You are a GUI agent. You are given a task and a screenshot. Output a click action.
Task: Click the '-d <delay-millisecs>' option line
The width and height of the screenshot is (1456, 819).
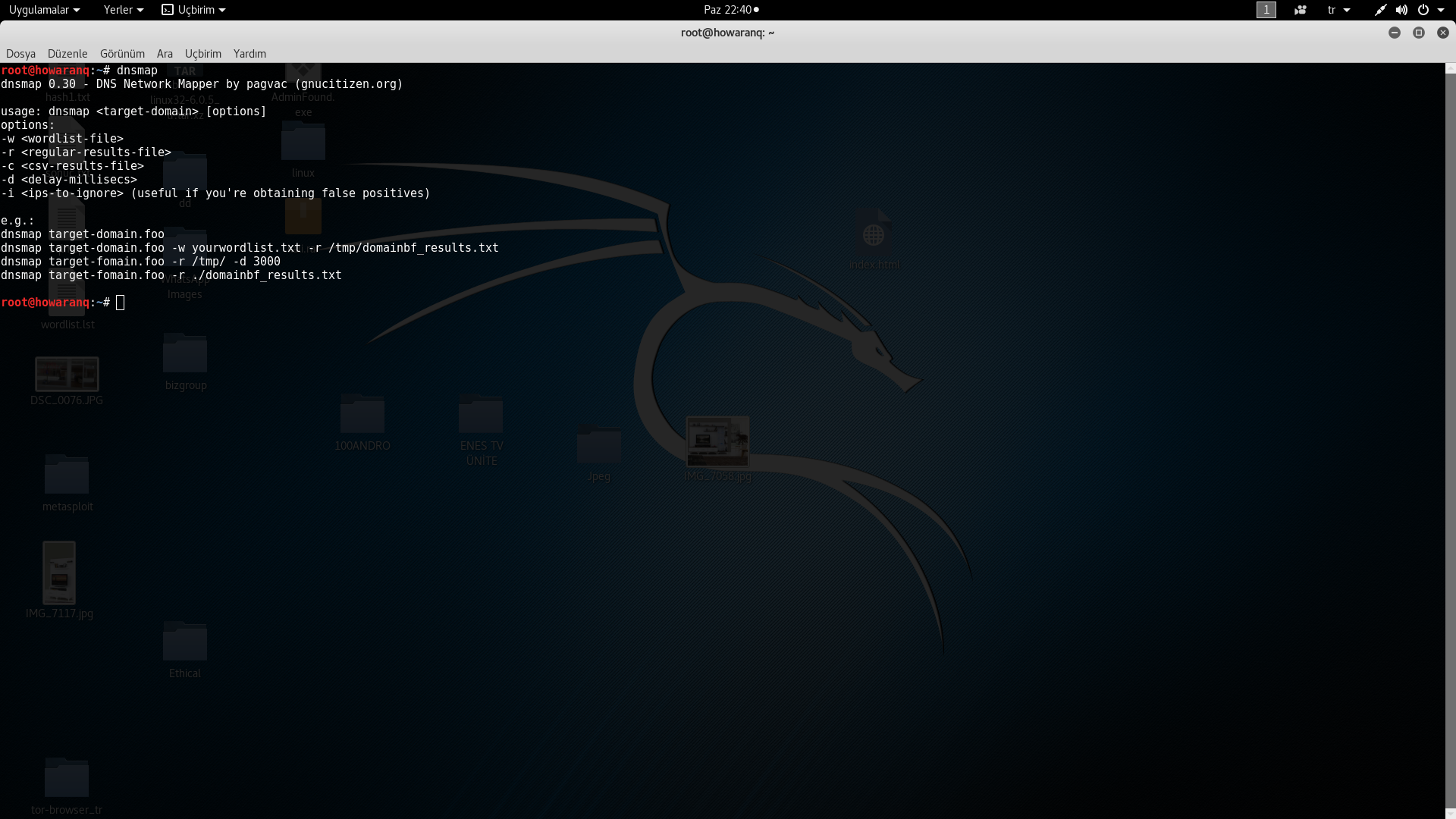tap(69, 180)
